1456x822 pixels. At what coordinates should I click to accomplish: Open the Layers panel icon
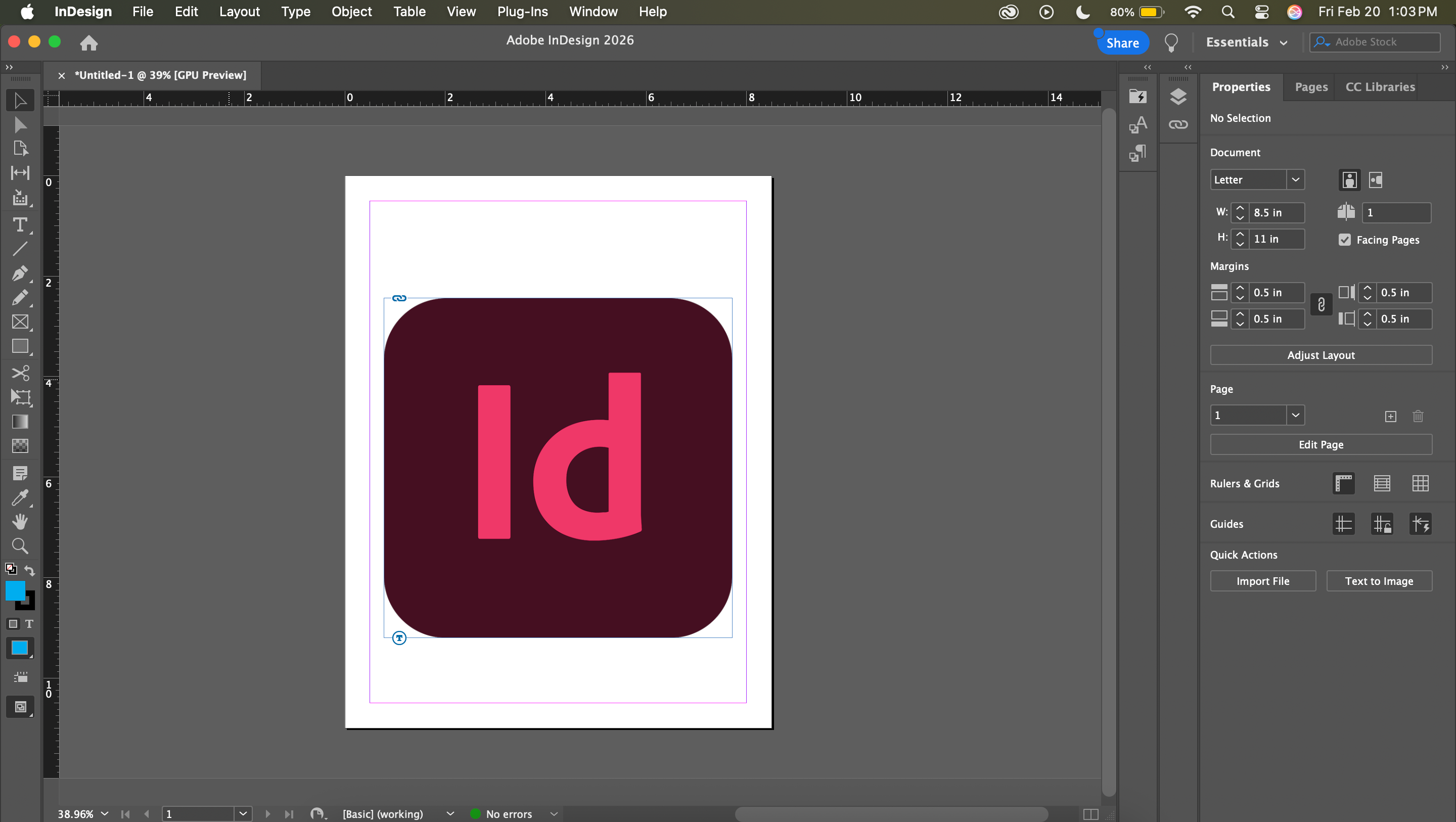[x=1178, y=97]
